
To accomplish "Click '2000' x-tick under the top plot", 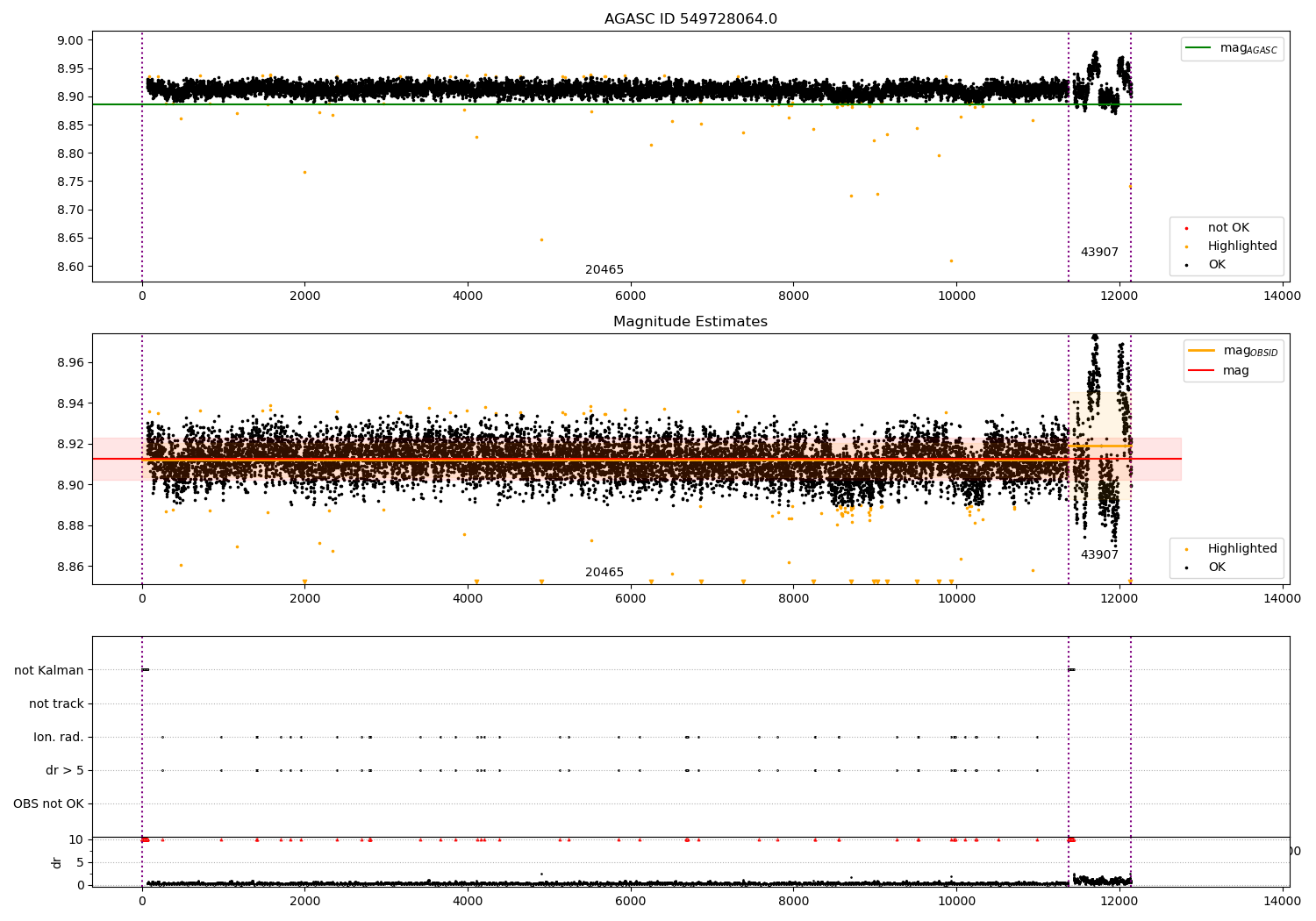I will [x=304, y=296].
